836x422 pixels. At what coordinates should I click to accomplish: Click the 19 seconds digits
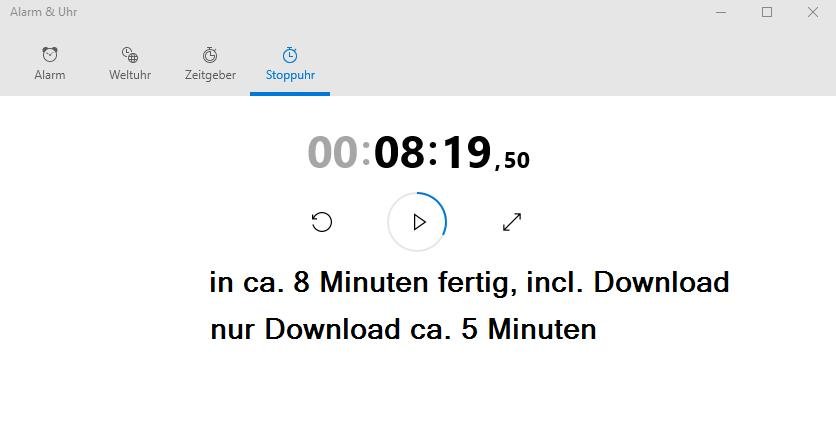(467, 152)
